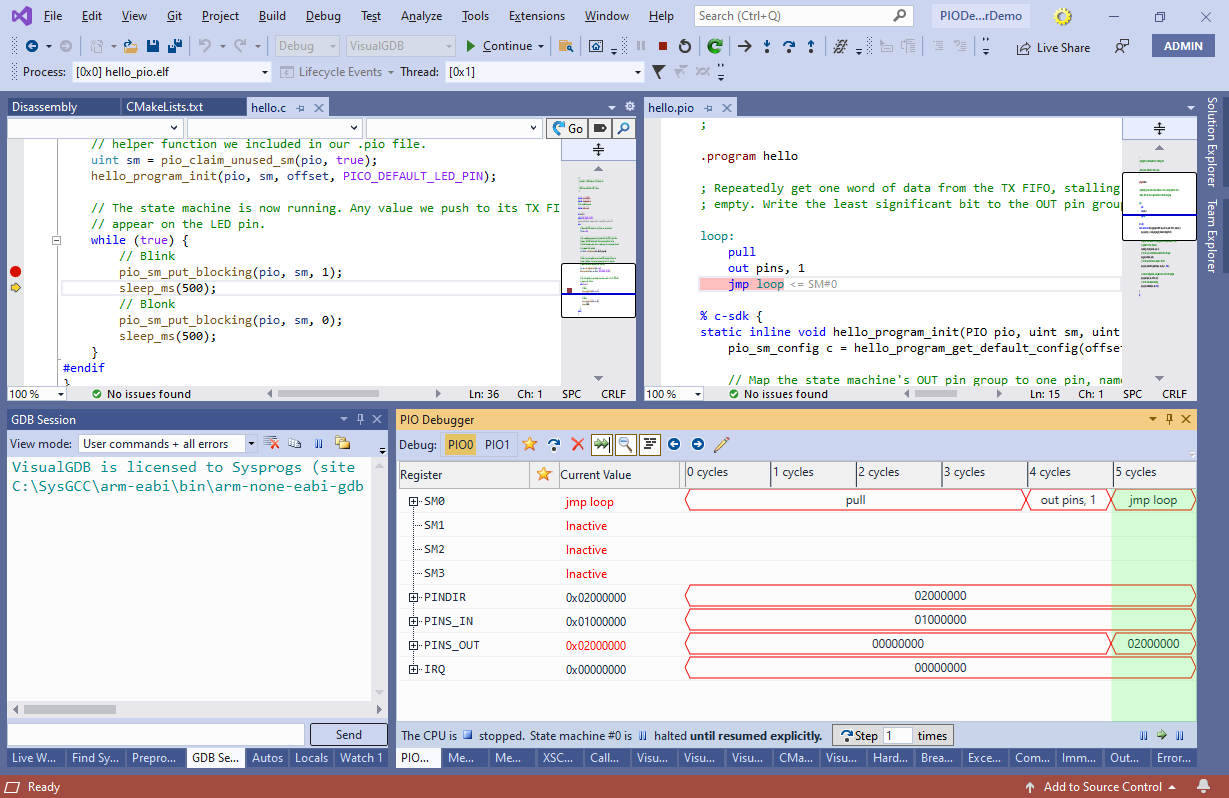Click the folders icon in GDB Session toolbar
This screenshot has width=1229, height=798.
[x=342, y=443]
